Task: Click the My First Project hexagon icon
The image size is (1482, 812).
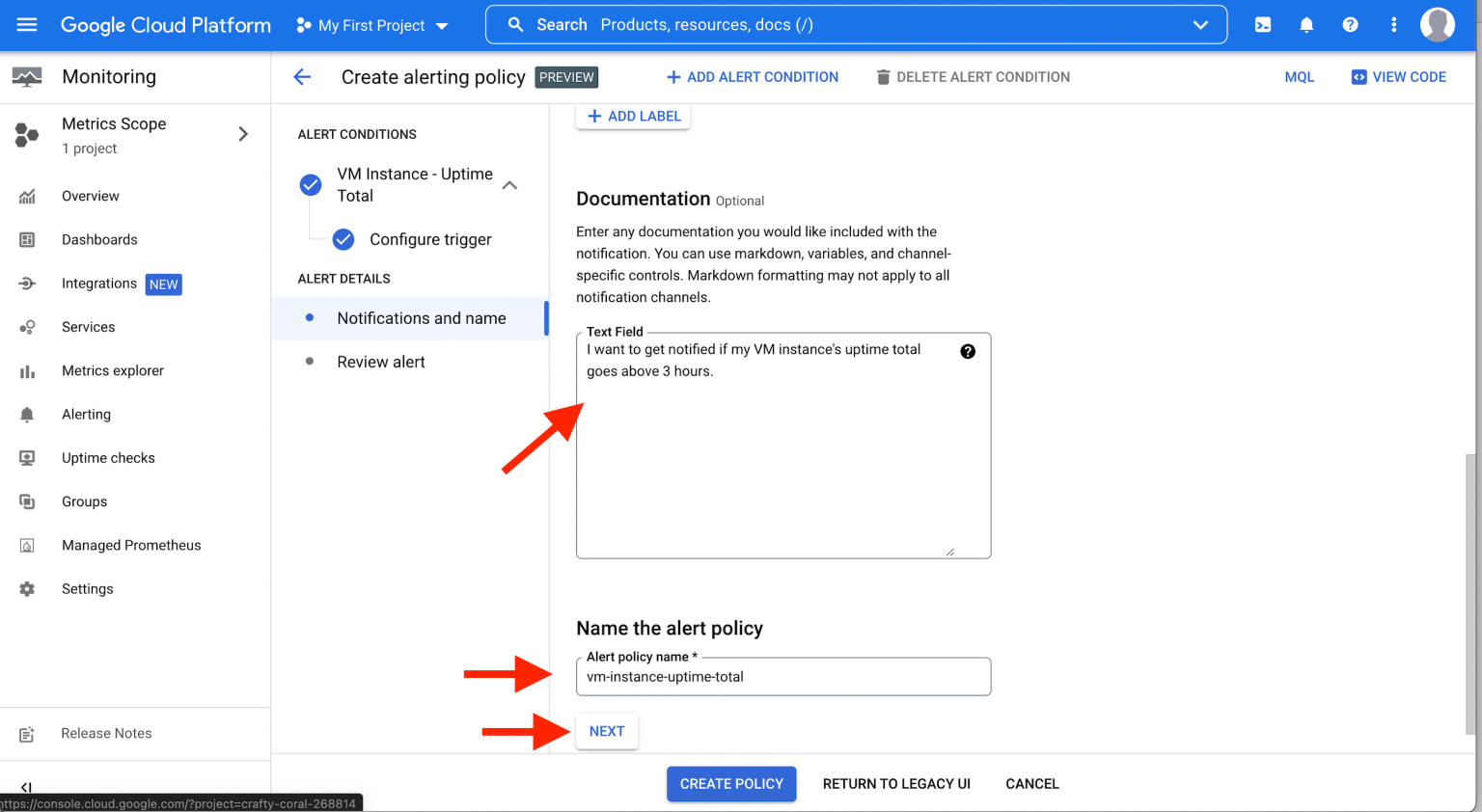Action: tap(303, 25)
